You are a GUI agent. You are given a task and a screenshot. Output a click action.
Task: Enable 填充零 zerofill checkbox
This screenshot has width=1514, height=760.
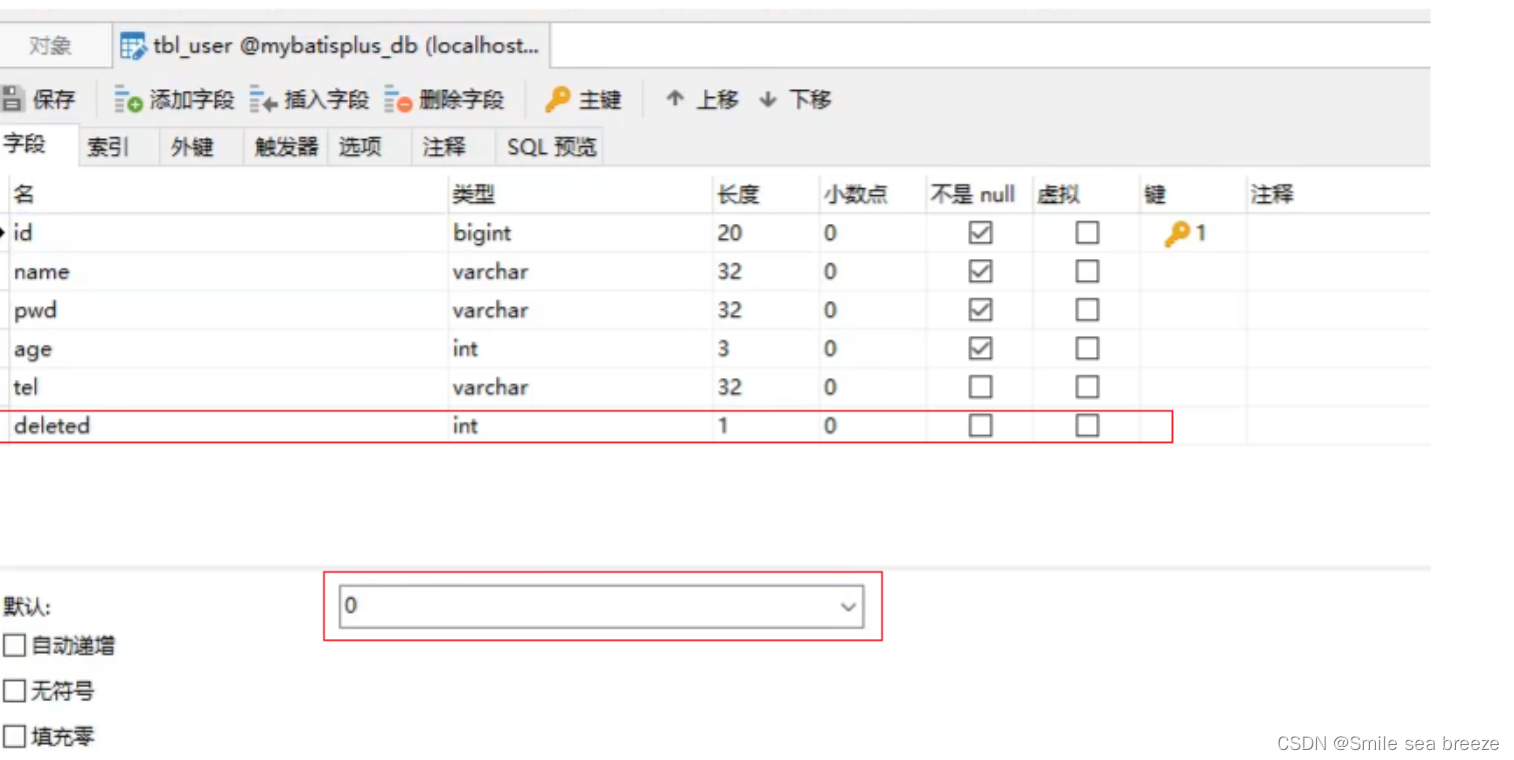click(14, 737)
